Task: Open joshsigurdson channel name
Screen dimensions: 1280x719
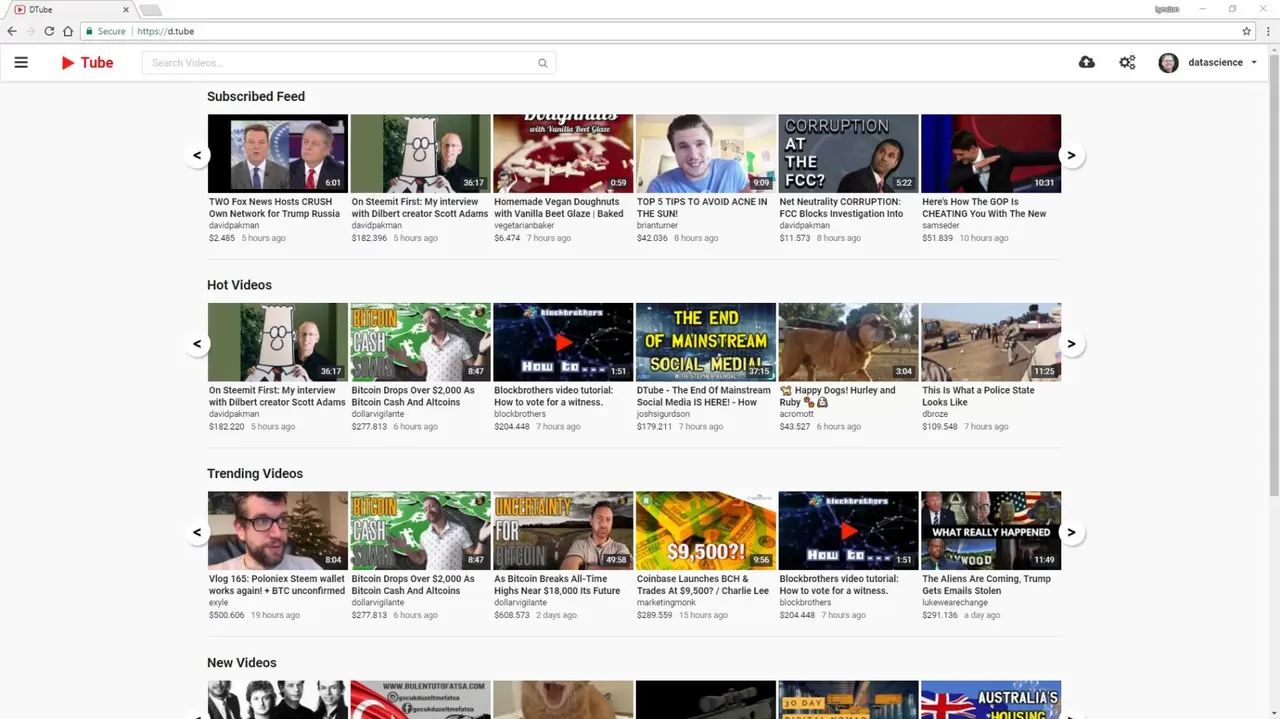Action: [x=663, y=414]
